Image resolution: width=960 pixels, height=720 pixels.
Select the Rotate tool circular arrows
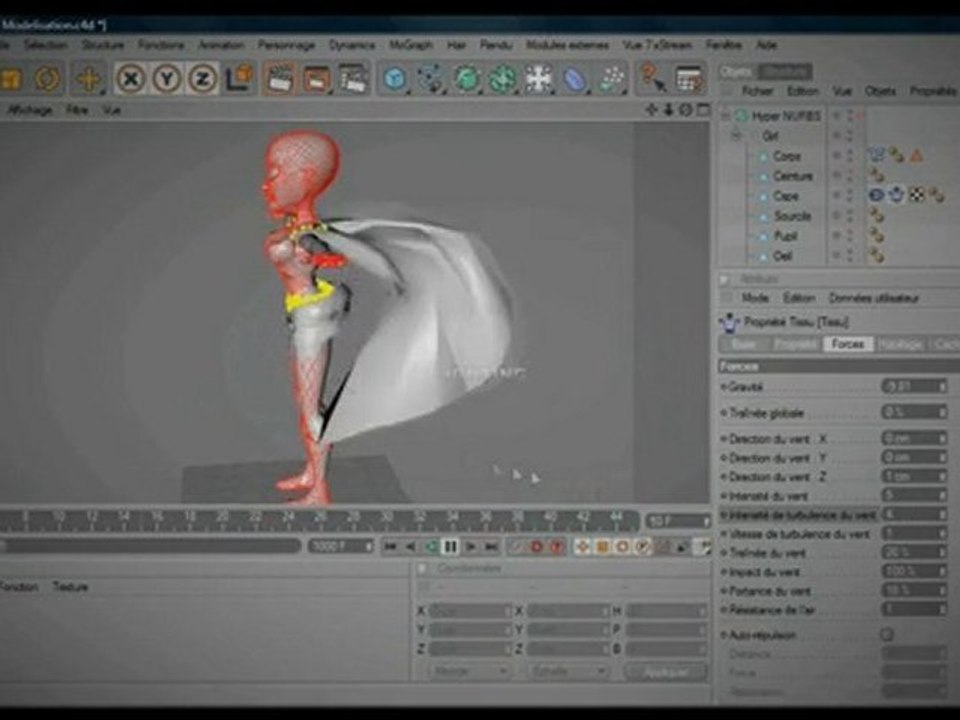[47, 78]
